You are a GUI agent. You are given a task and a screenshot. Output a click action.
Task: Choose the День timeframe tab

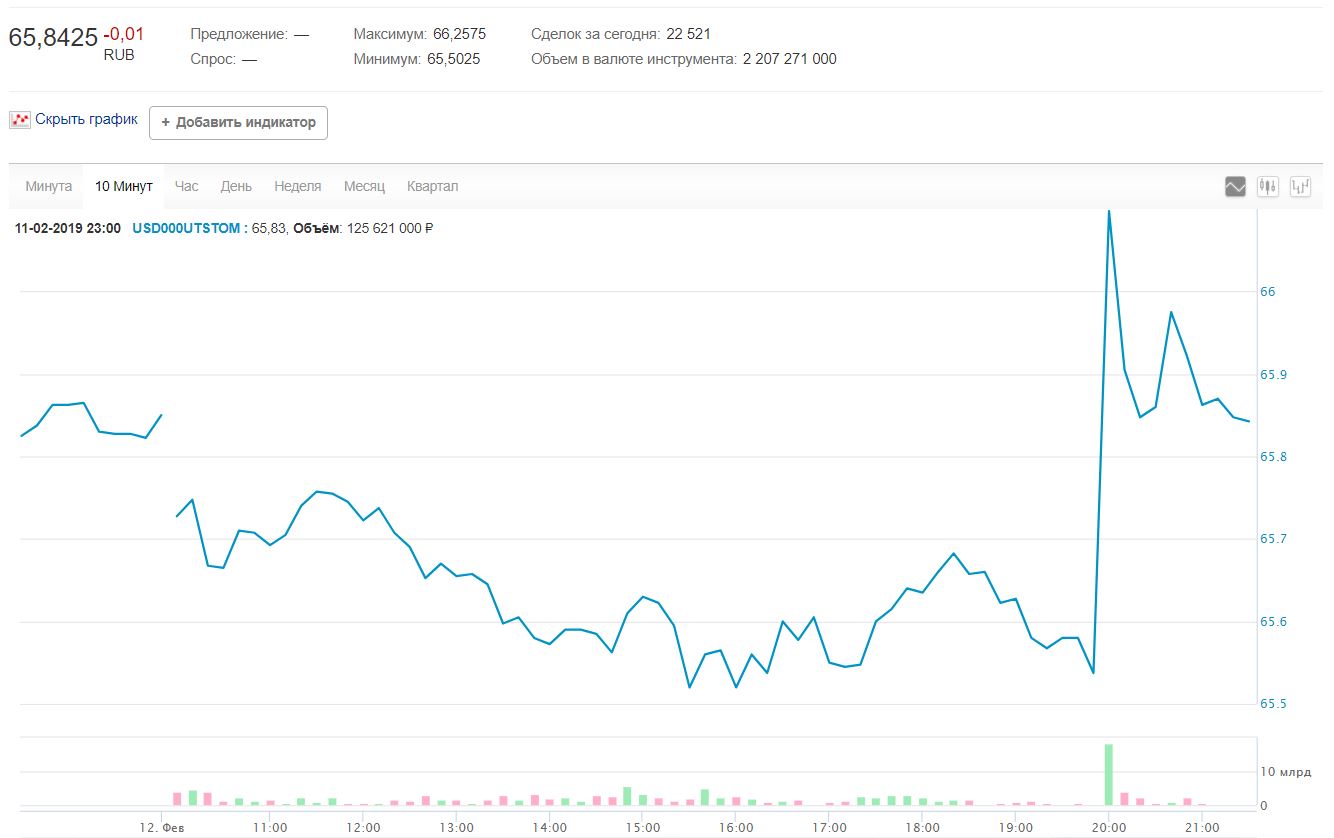pos(236,187)
